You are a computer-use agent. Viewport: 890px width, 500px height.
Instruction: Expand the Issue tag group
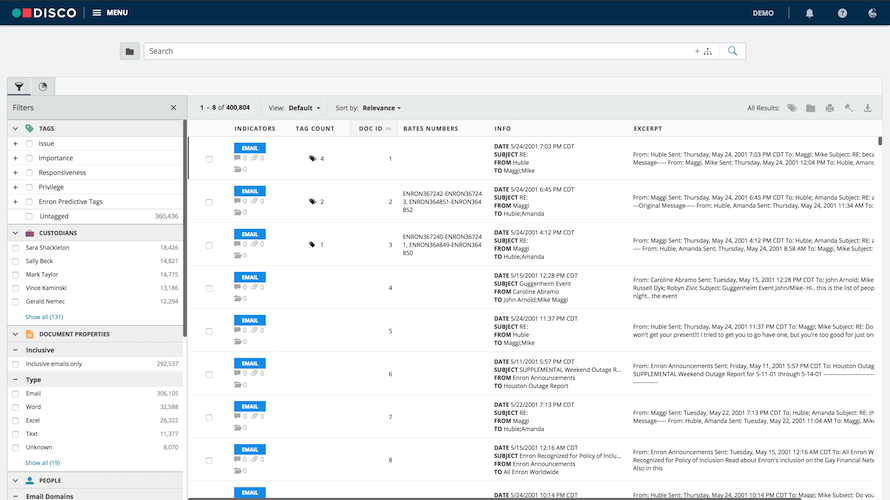point(15,144)
